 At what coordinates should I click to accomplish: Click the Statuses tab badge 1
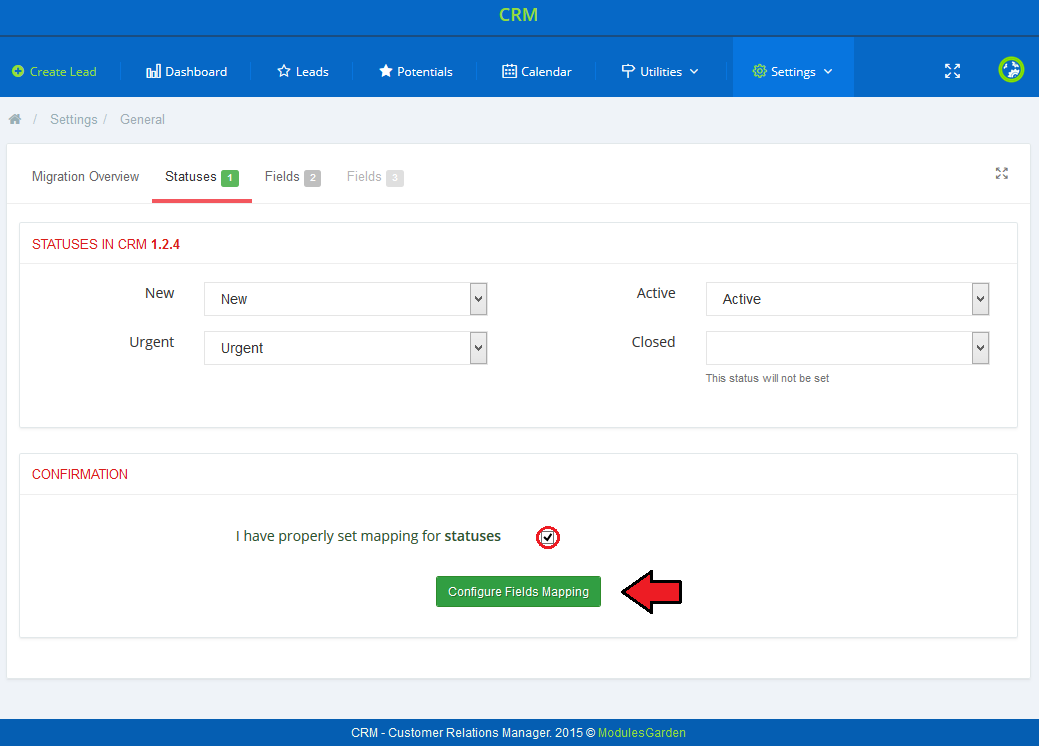tap(230, 178)
